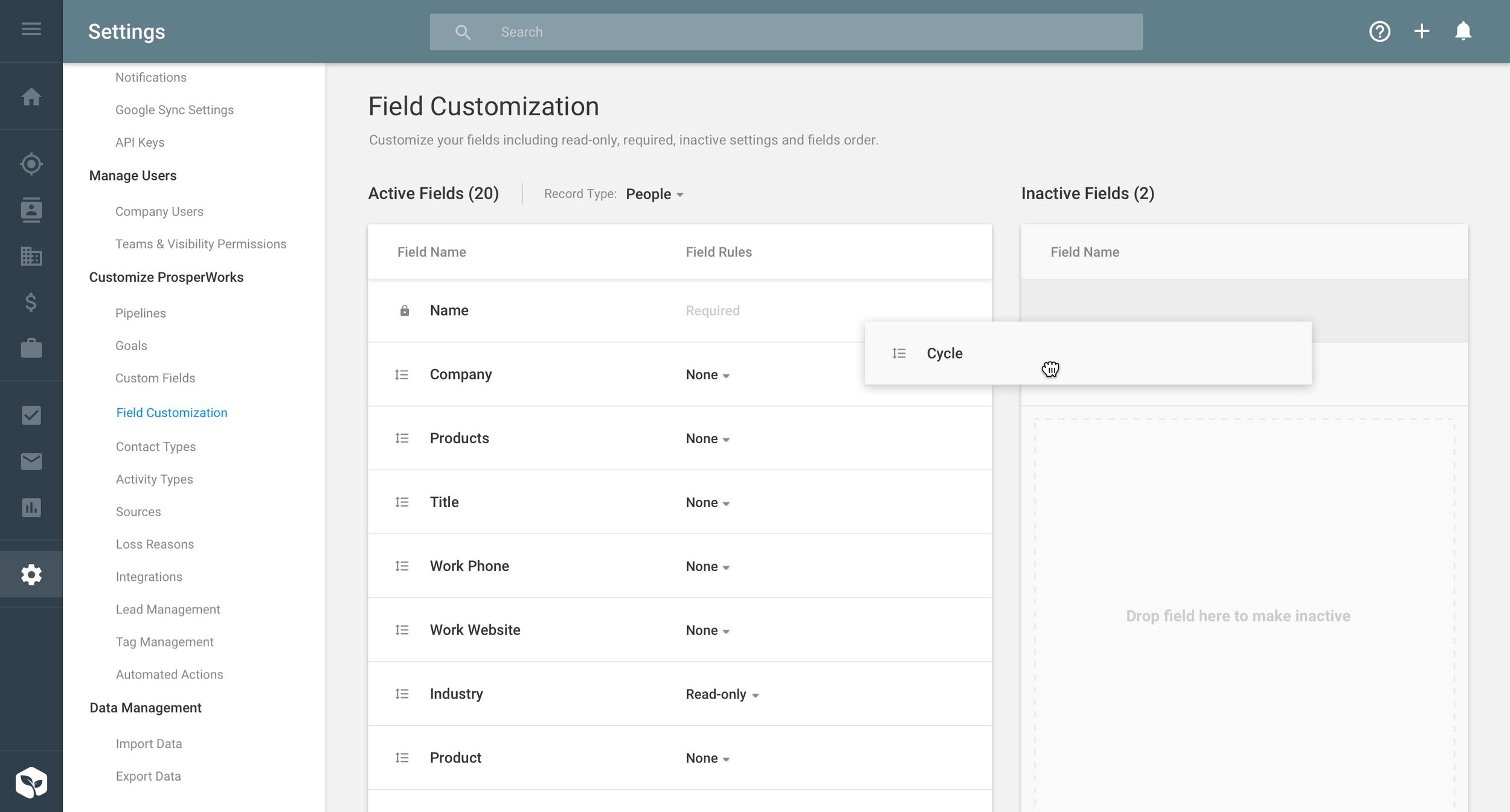The width and height of the screenshot is (1510, 812).
Task: Select Field Customization in settings menu
Action: 172,412
